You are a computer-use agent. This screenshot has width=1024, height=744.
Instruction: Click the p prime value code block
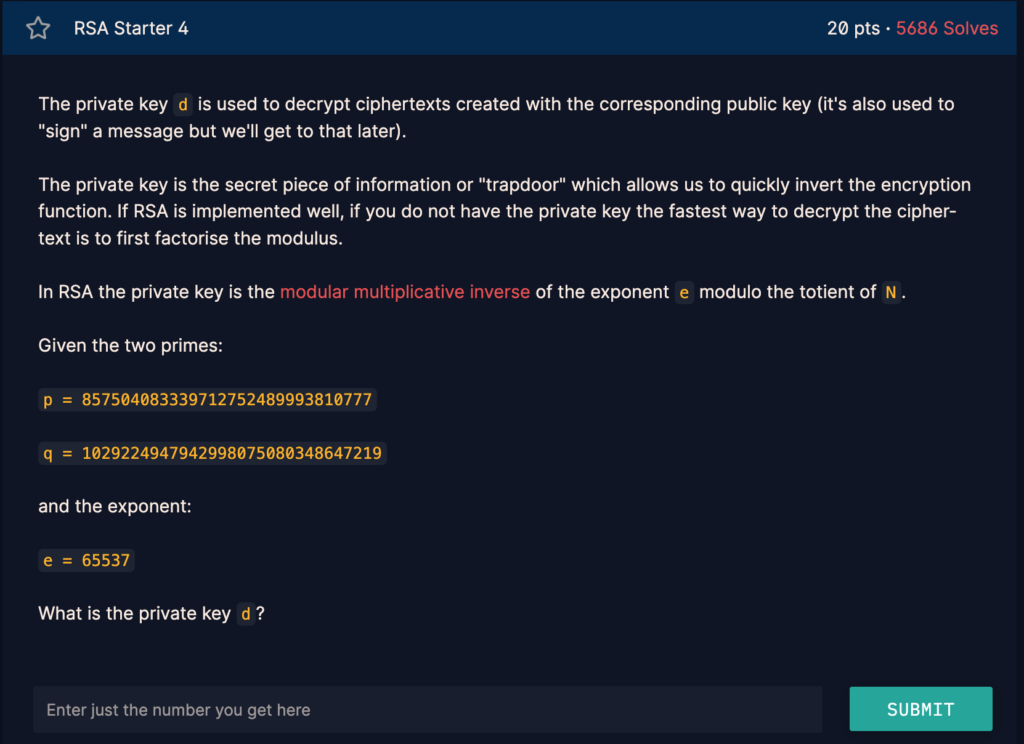pyautogui.click(x=207, y=400)
